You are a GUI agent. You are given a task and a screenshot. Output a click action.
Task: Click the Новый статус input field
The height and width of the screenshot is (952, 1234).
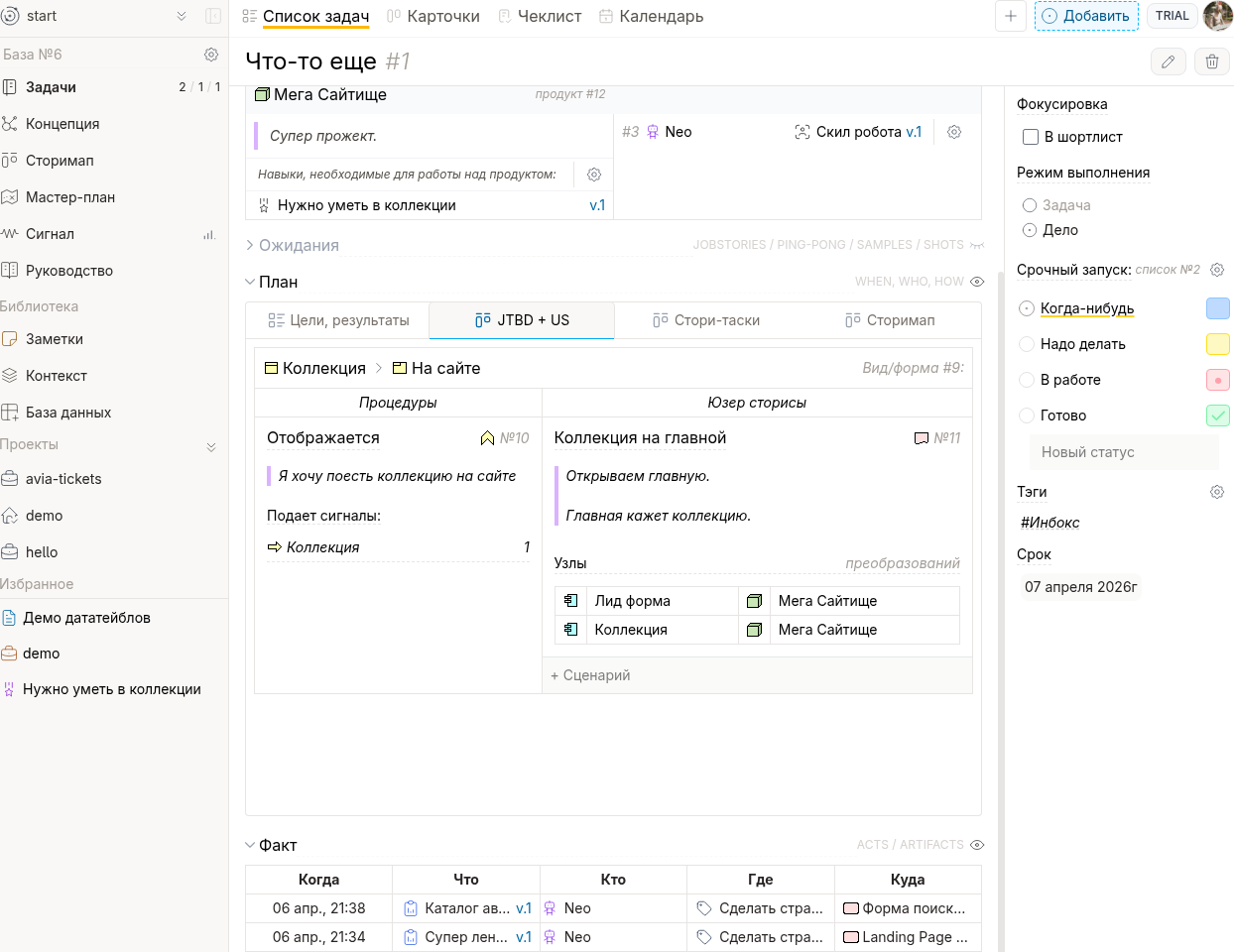1123,452
